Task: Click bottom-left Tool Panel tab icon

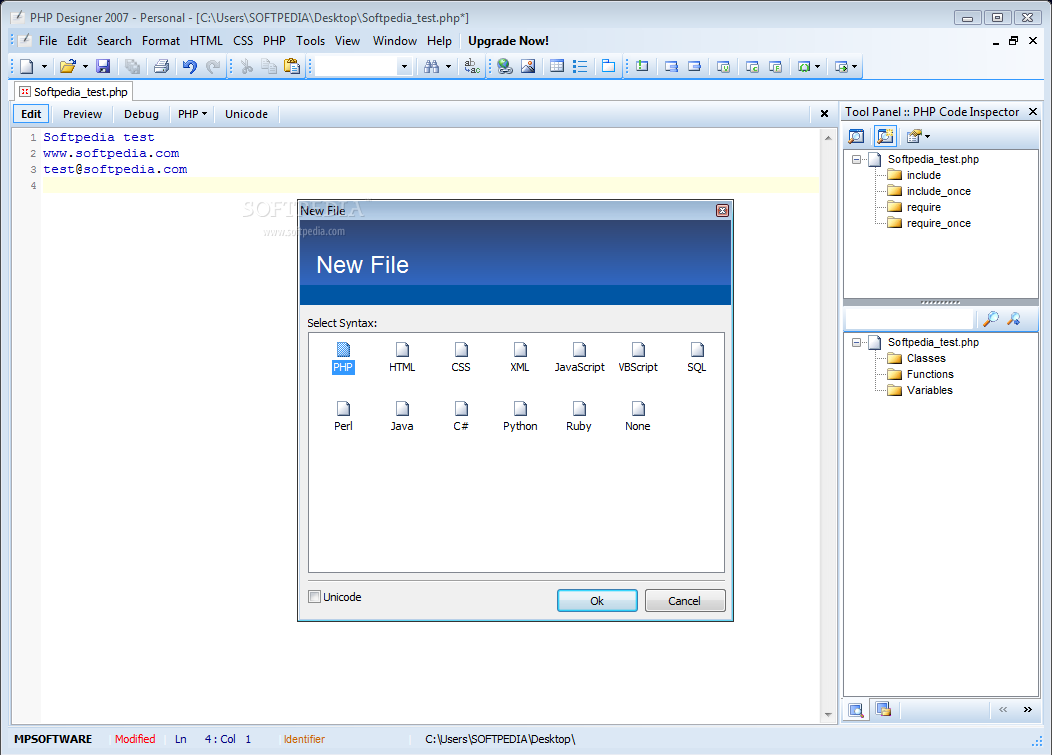Action: tap(856, 710)
